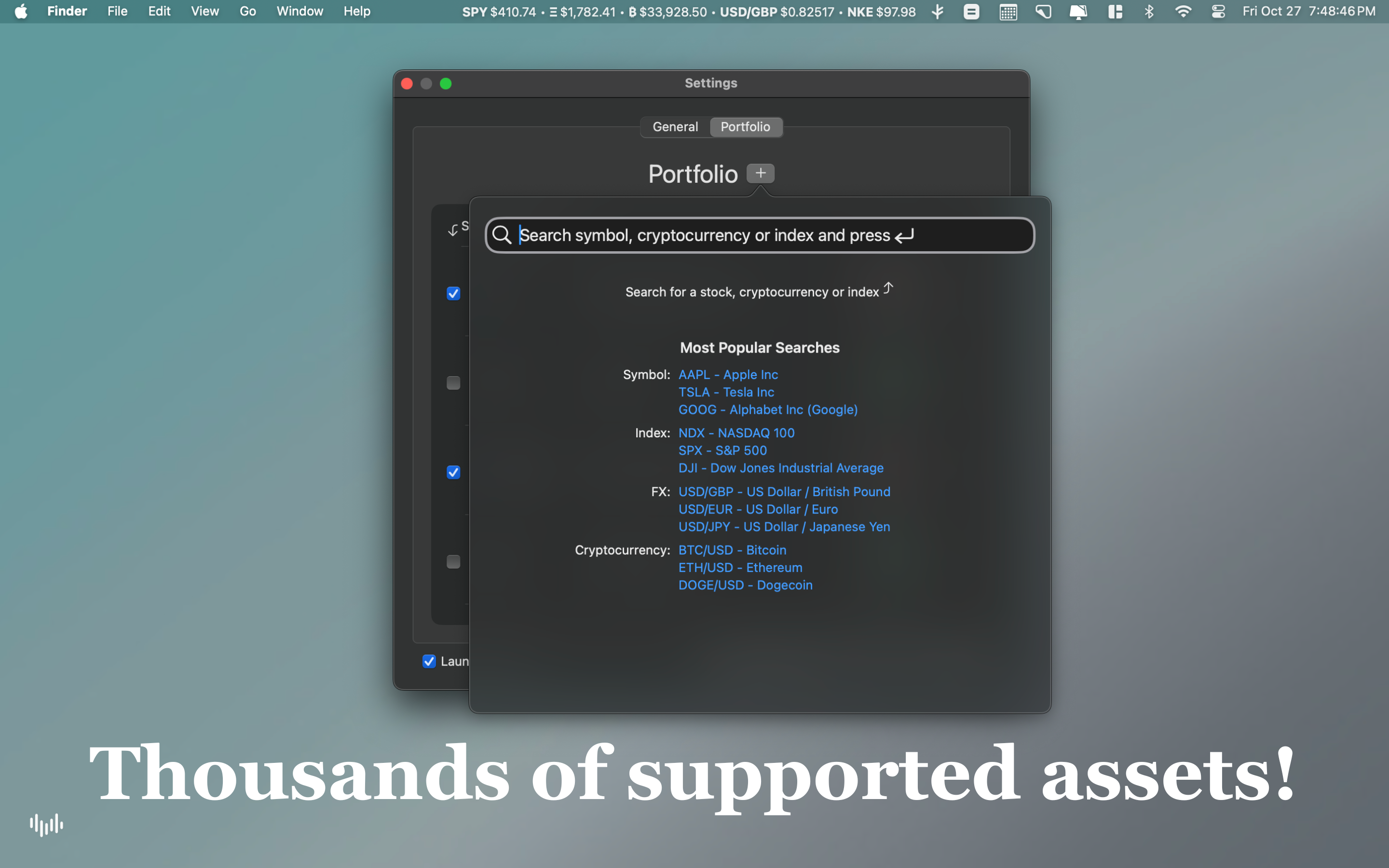
Task: Toggle the Launch at login checkbox
Action: coord(429,661)
